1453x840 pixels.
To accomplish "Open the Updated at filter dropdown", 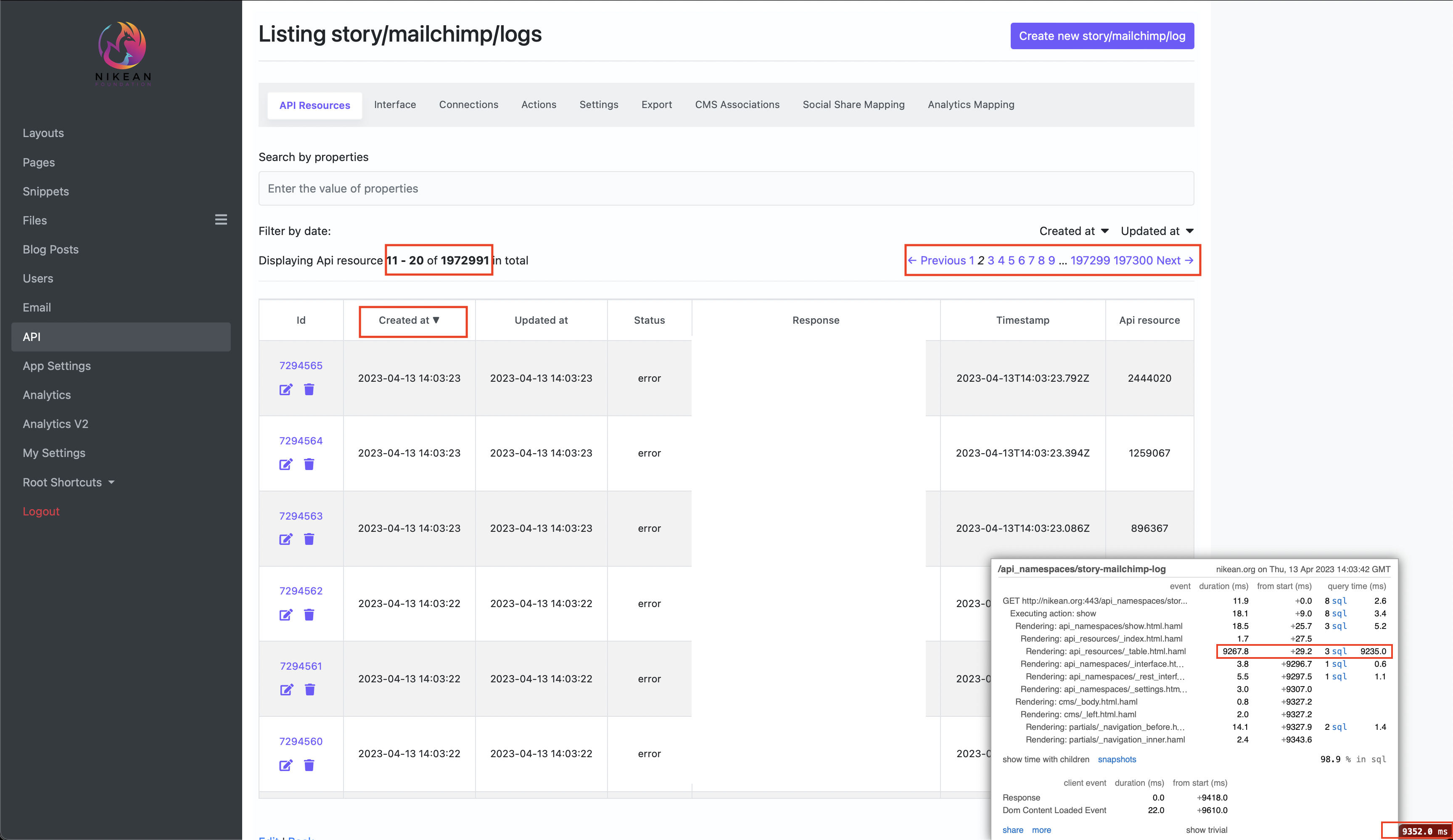I will [1157, 231].
